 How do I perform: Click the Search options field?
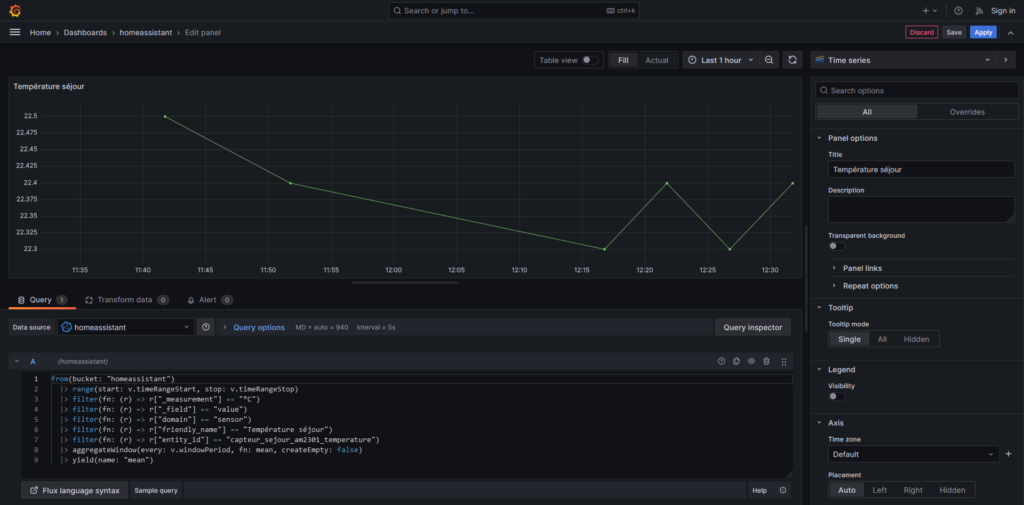tap(917, 90)
